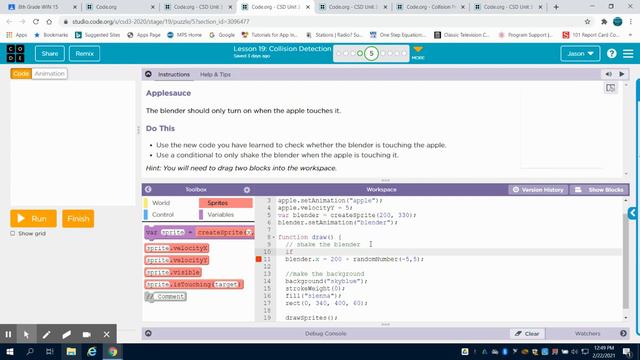Screen dimensions: 640x360
Task: Select current level 5 bubble
Action: pos(371,53)
